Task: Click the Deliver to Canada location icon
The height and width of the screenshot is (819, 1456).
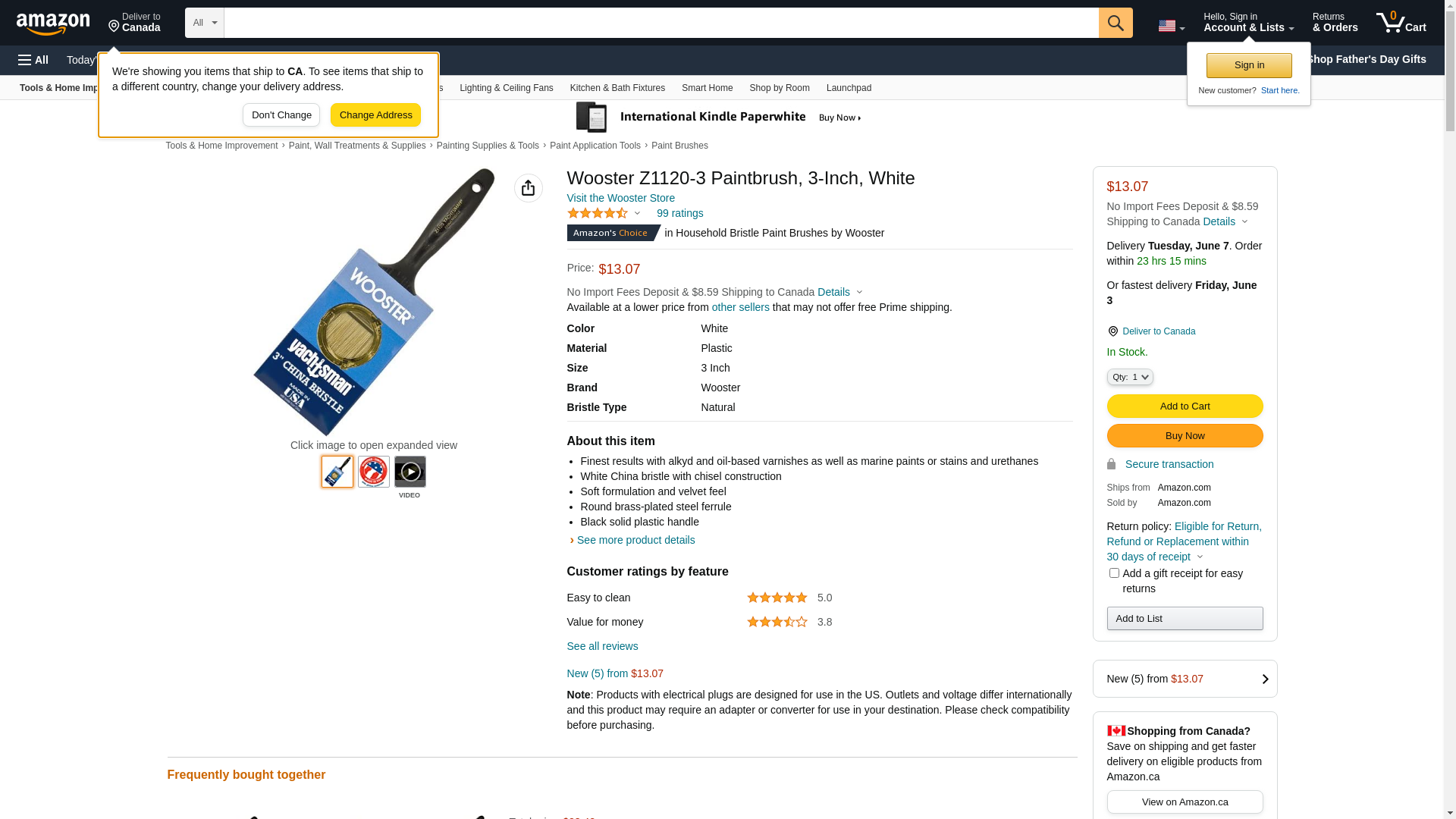Action: (1112, 331)
